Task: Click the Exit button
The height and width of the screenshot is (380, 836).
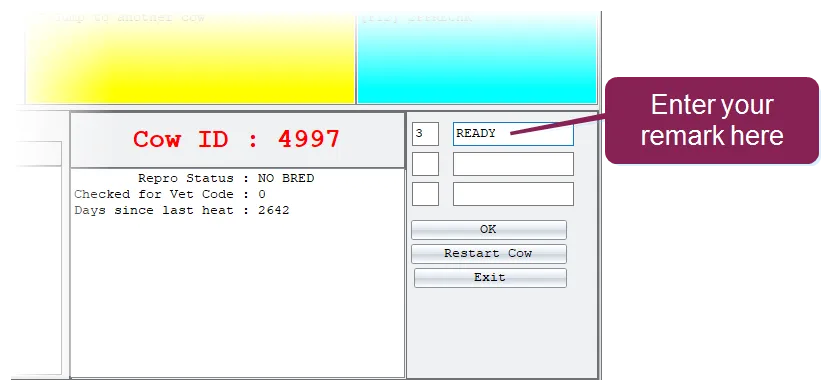Action: (490, 278)
